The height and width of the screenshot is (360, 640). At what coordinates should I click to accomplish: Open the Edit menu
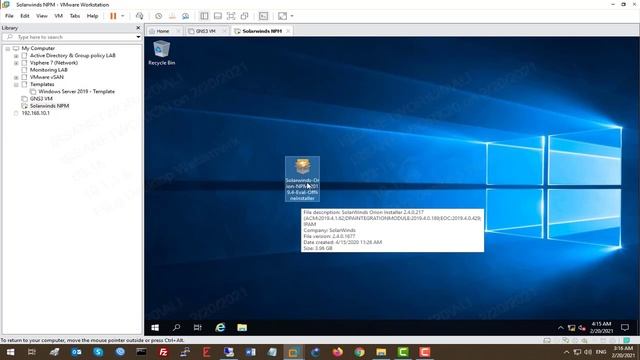pos(24,16)
